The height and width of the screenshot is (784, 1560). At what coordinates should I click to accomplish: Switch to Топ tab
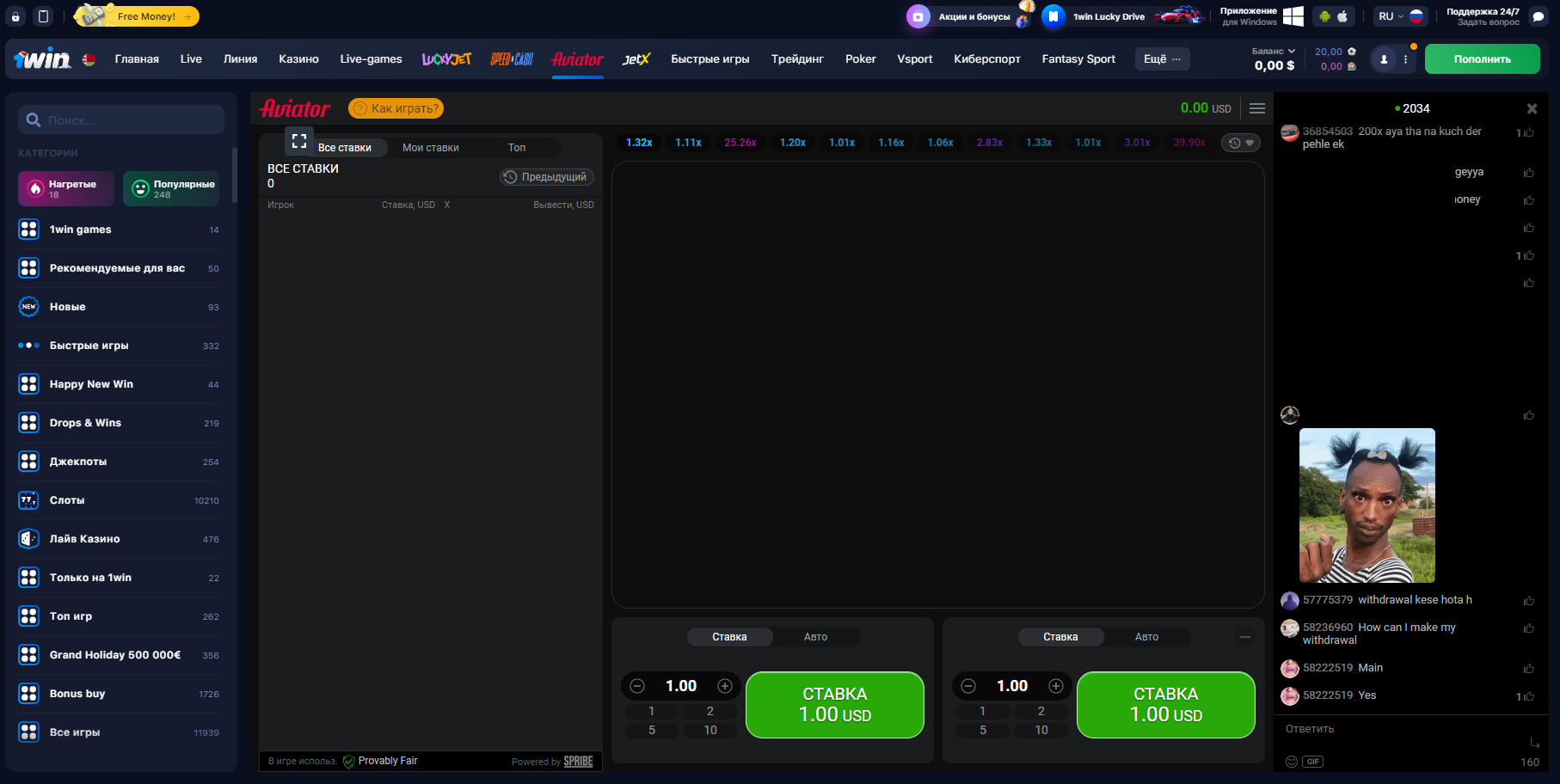click(x=517, y=148)
